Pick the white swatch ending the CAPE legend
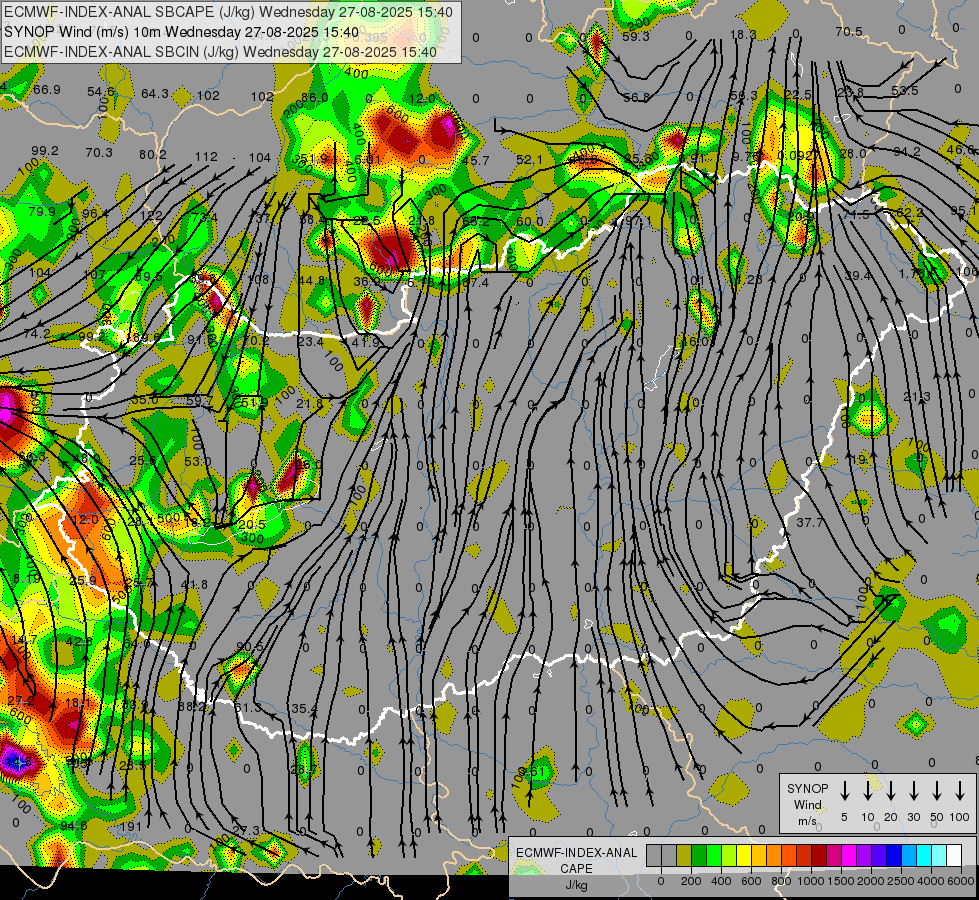 click(954, 855)
